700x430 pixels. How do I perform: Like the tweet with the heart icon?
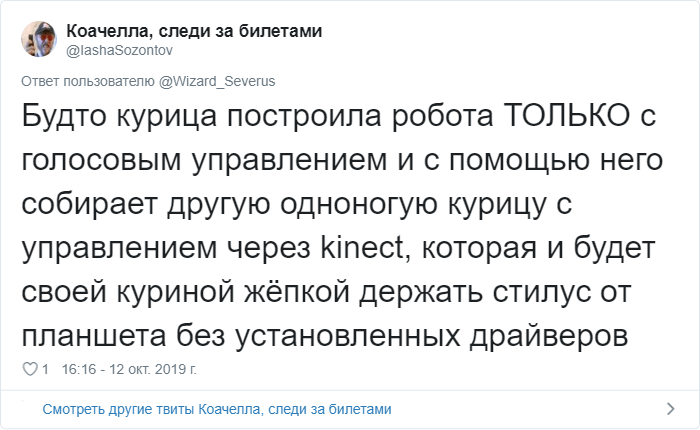[30, 369]
